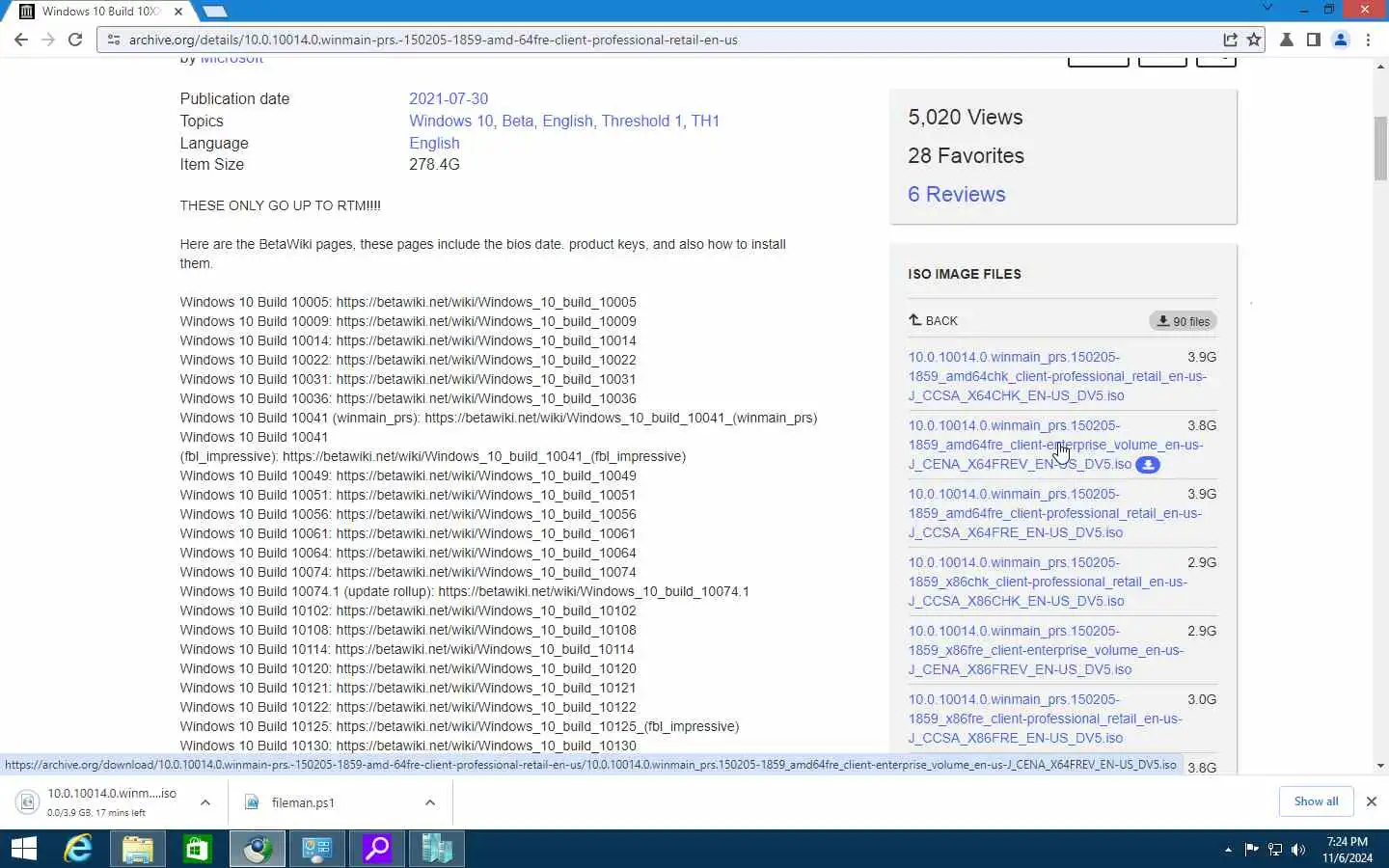The height and width of the screenshot is (868, 1389).
Task: Open the Chrome three-dot menu
Action: (x=1368, y=40)
